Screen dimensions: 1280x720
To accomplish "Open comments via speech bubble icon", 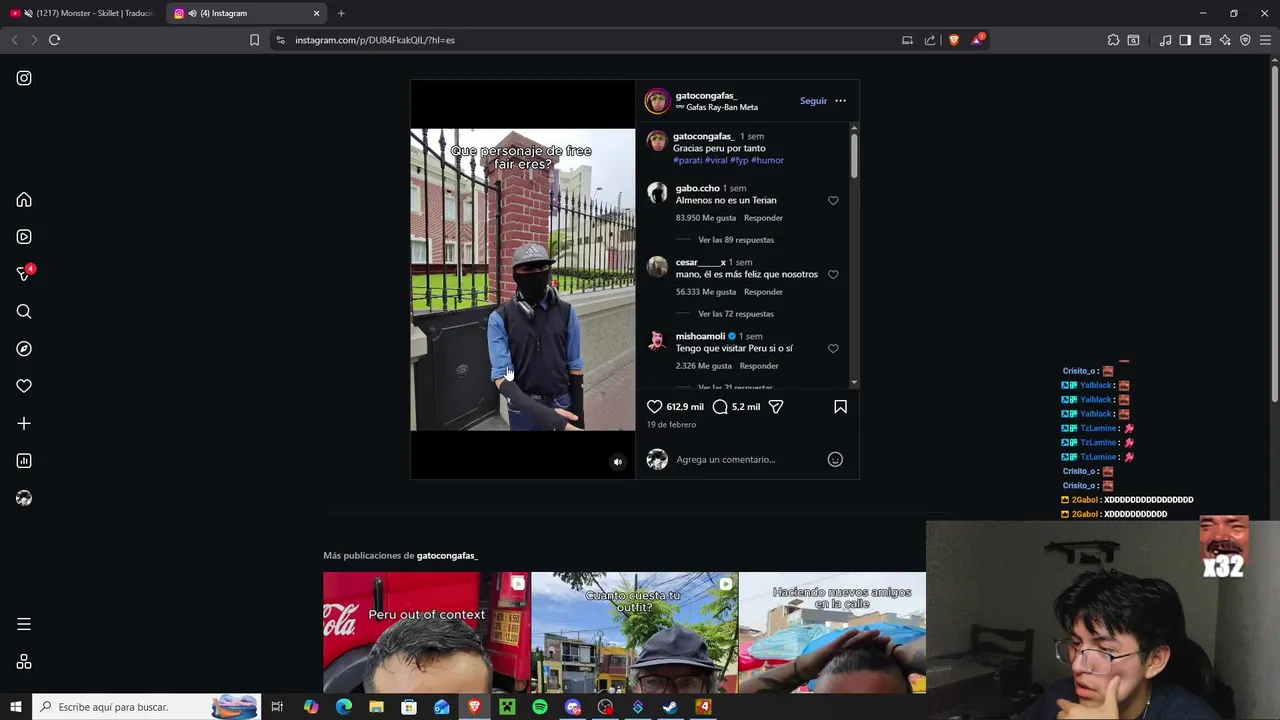I will 720,407.
